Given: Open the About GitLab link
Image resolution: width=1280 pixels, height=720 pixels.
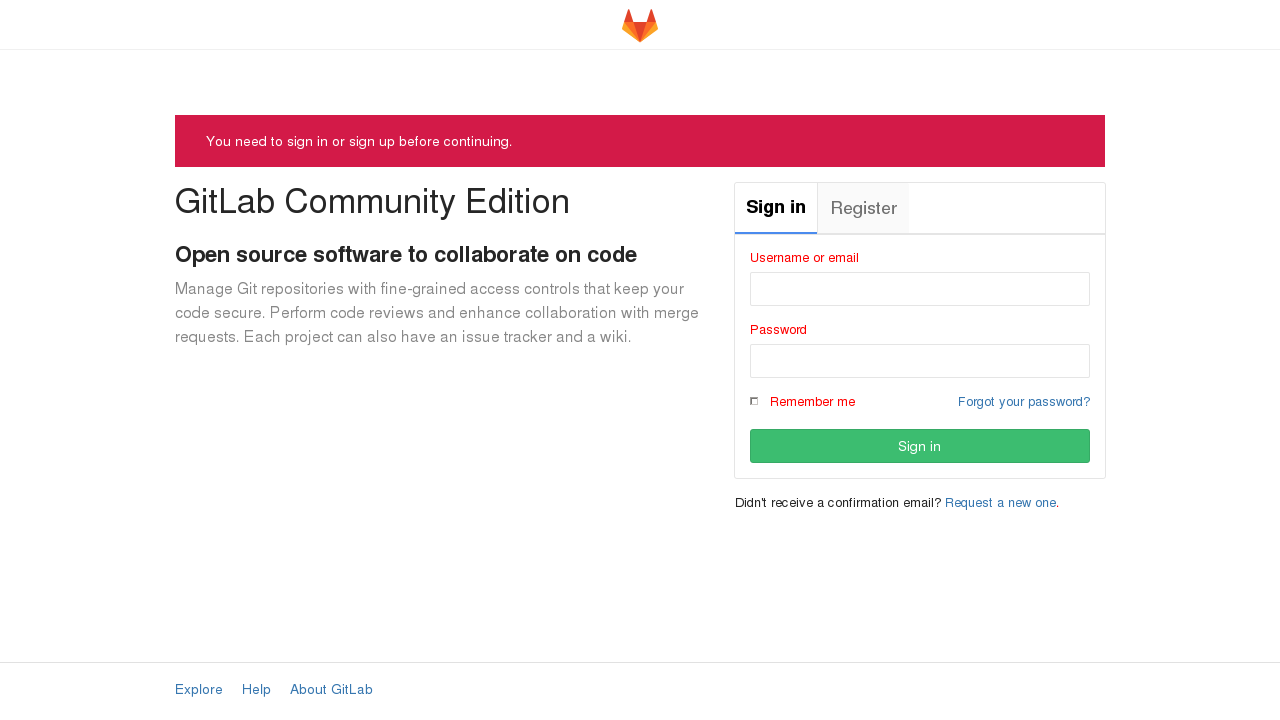Looking at the screenshot, I should [331, 690].
